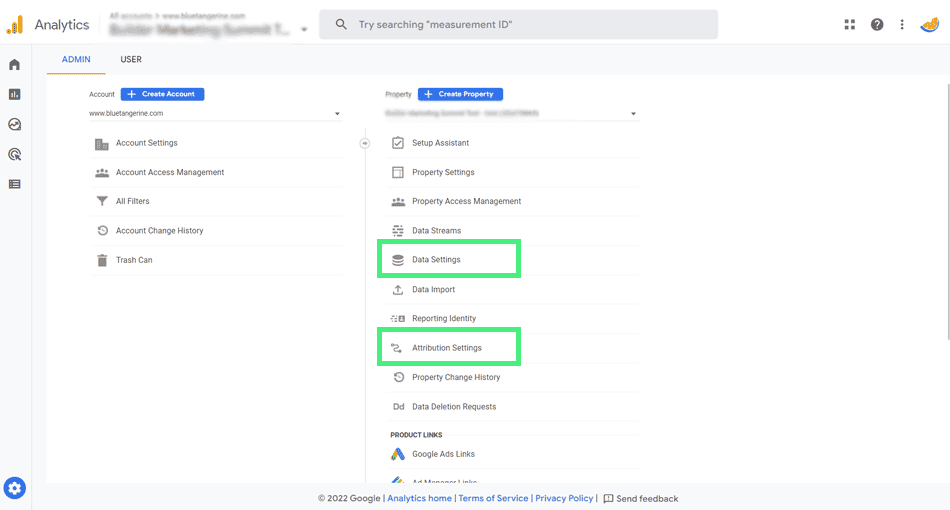Image resolution: width=950 pixels, height=510 pixels.
Task: Open the property selector dropdown
Action: (511, 113)
